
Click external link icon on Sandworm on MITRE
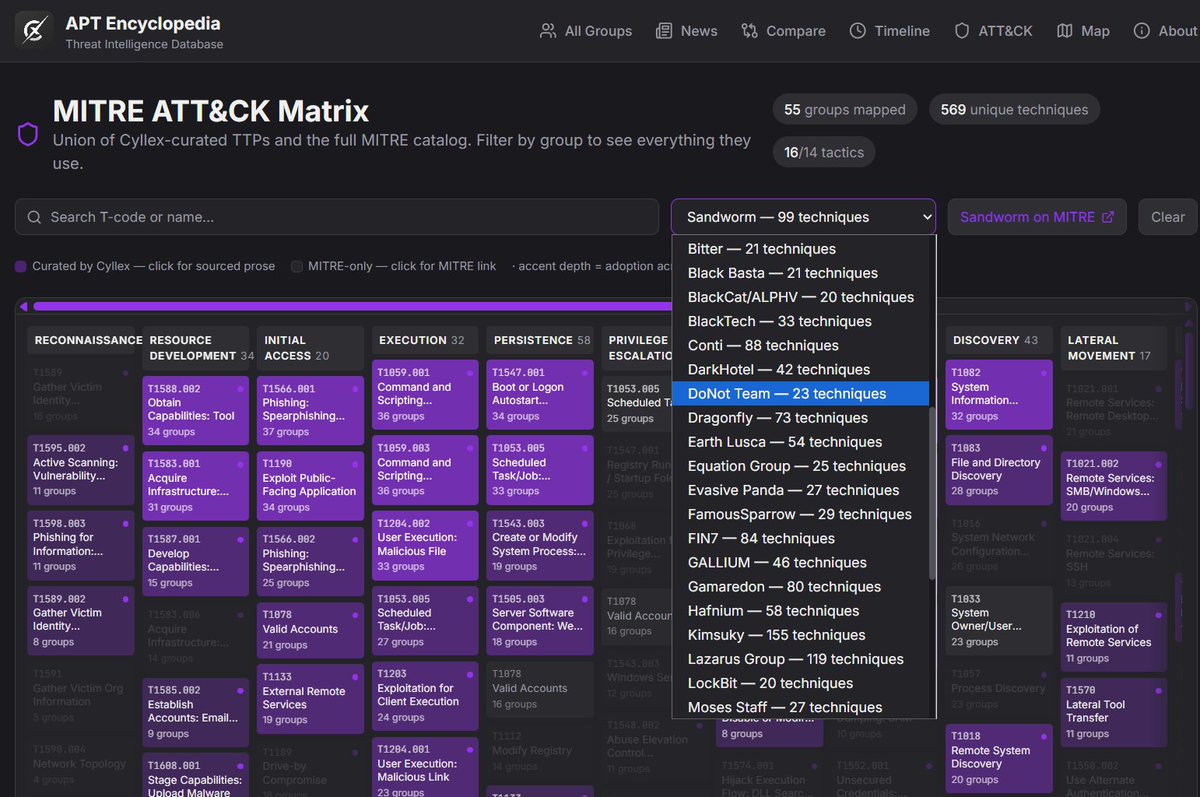1107,217
